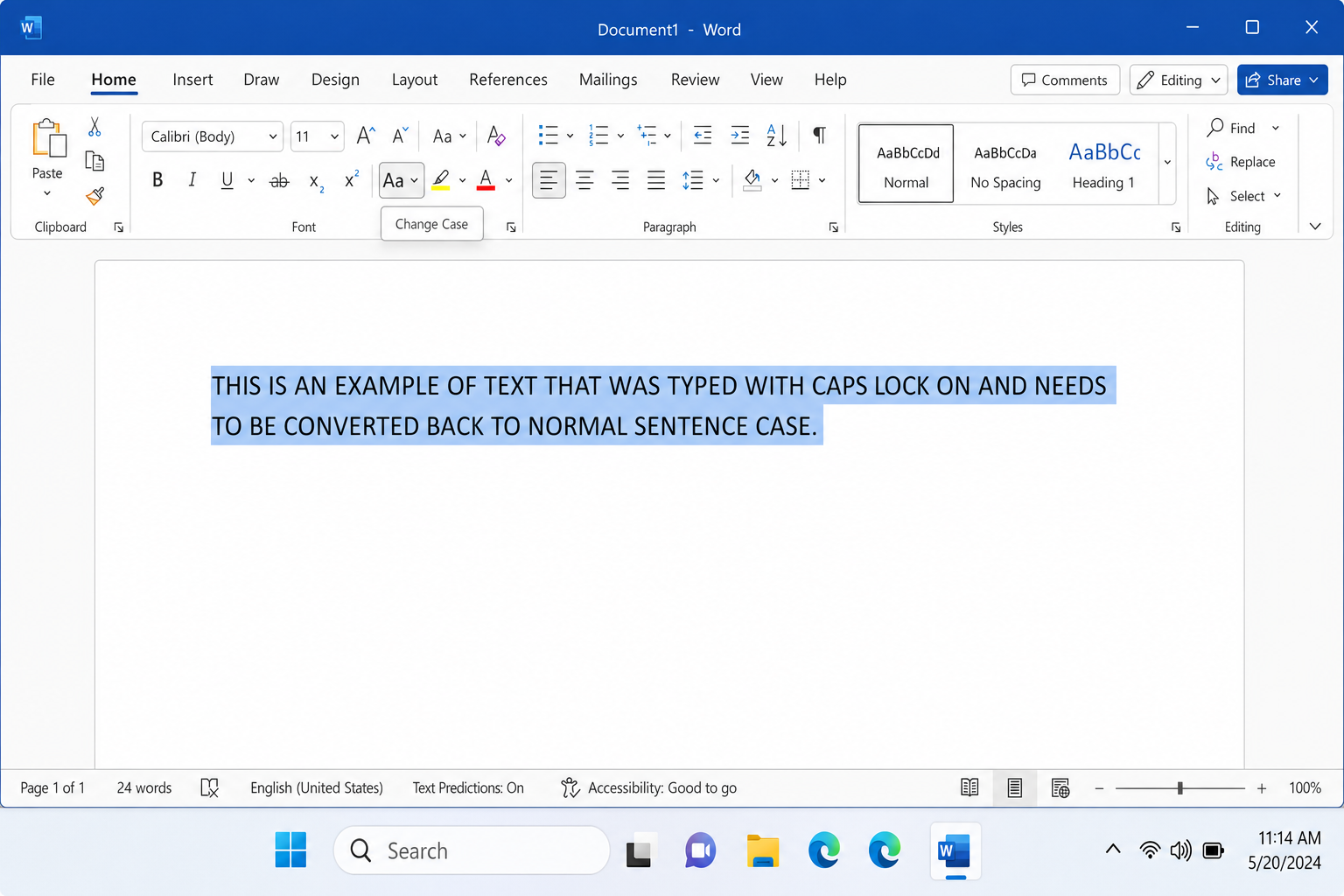Click the Windows taskbar Search box
This screenshot has width=1344, height=896.
point(472,850)
